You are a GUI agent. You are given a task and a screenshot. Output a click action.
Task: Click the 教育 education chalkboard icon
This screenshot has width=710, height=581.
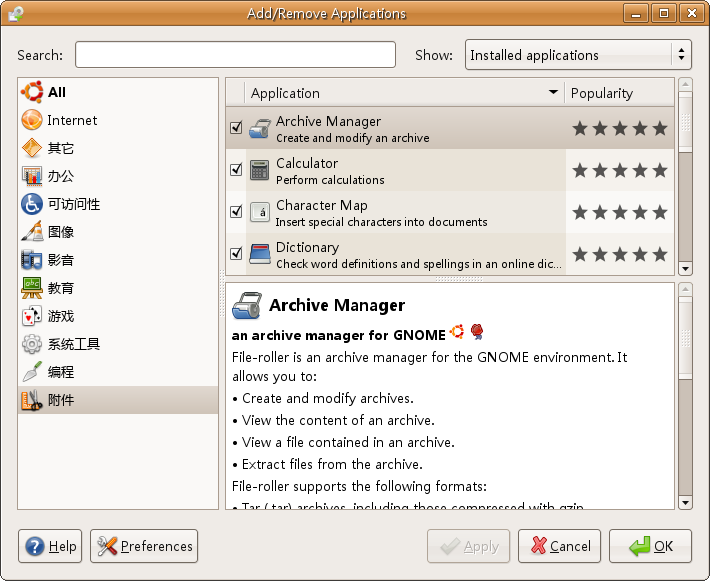[x=32, y=288]
